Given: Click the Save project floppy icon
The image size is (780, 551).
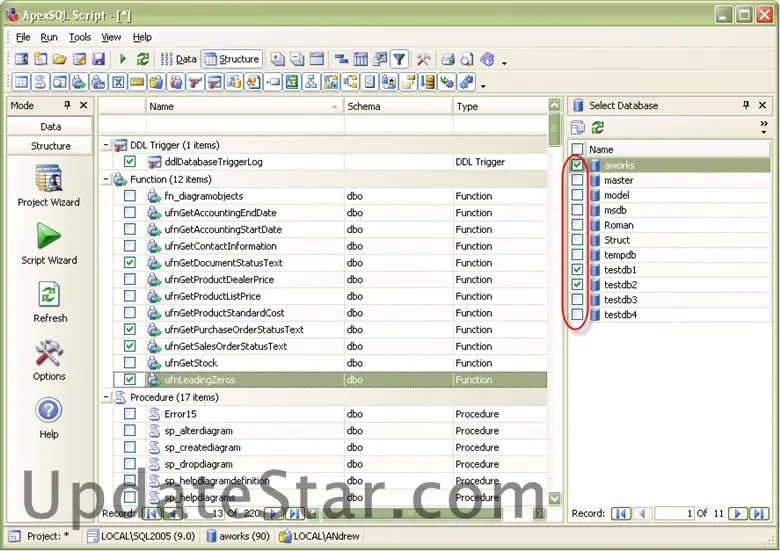Looking at the screenshot, I should tap(98, 59).
